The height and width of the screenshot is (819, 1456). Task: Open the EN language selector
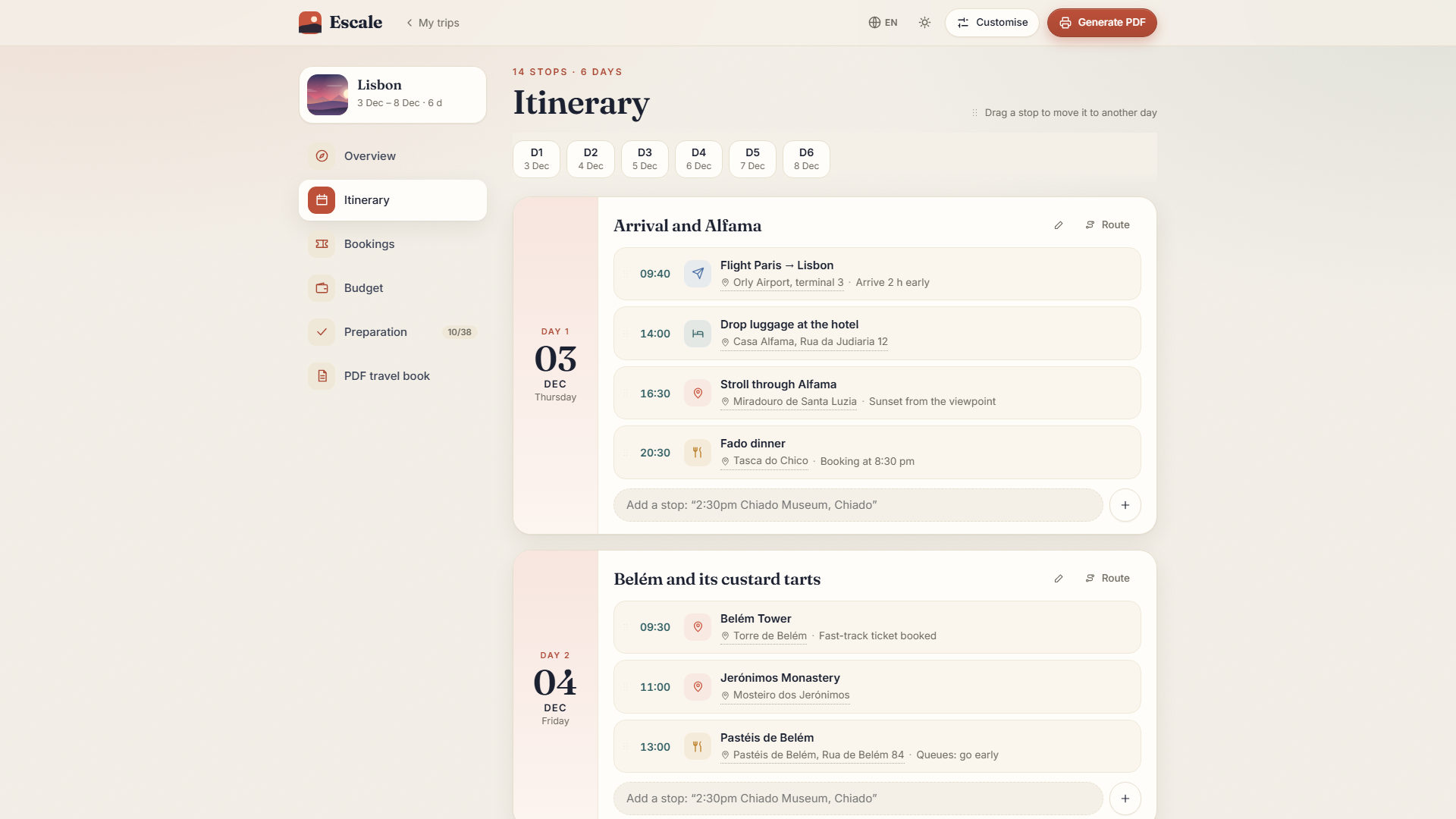pyautogui.click(x=883, y=23)
